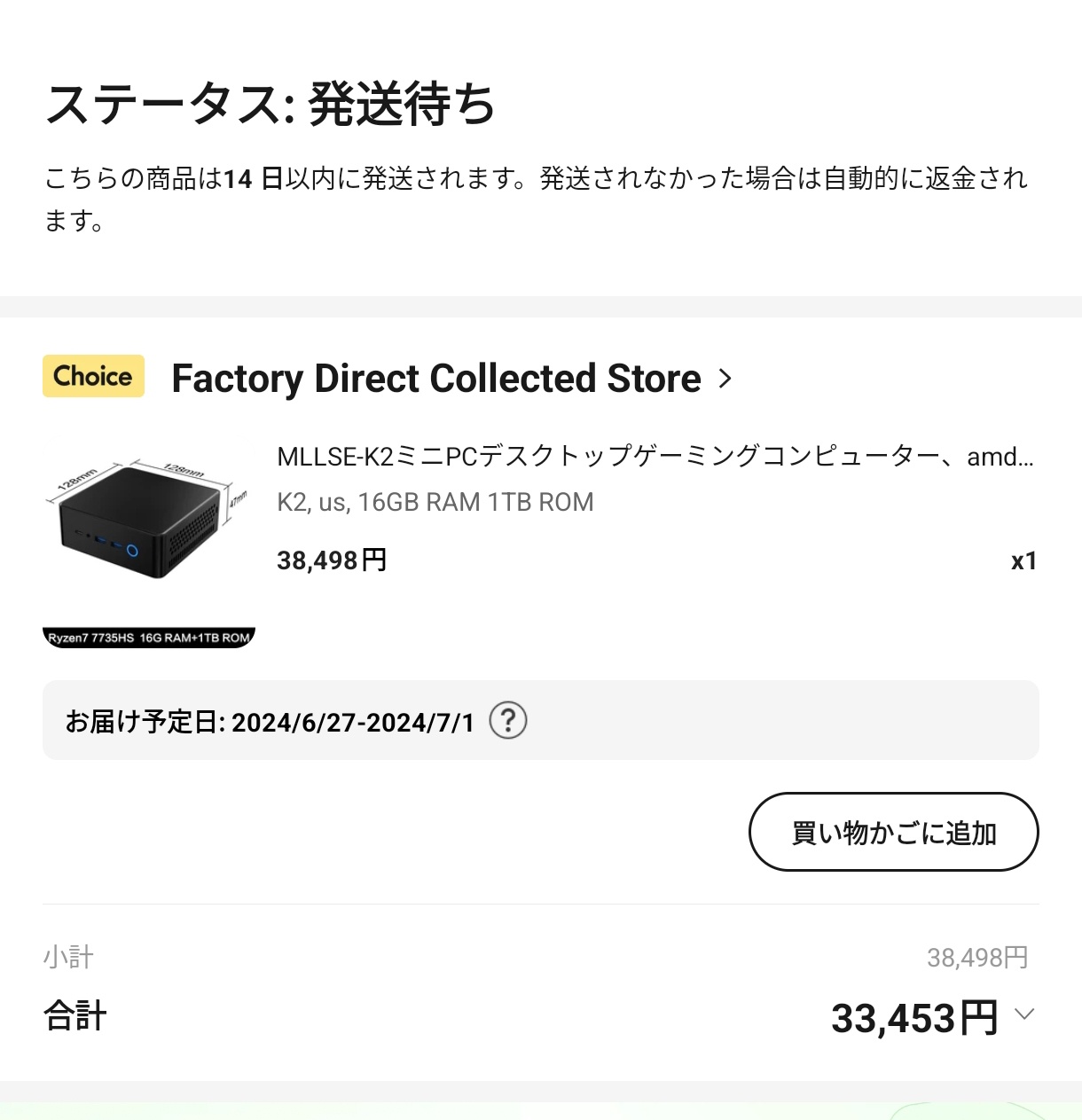The width and height of the screenshot is (1082, 1120).
Task: Click the bold 14 日 text
Action: [x=253, y=179]
